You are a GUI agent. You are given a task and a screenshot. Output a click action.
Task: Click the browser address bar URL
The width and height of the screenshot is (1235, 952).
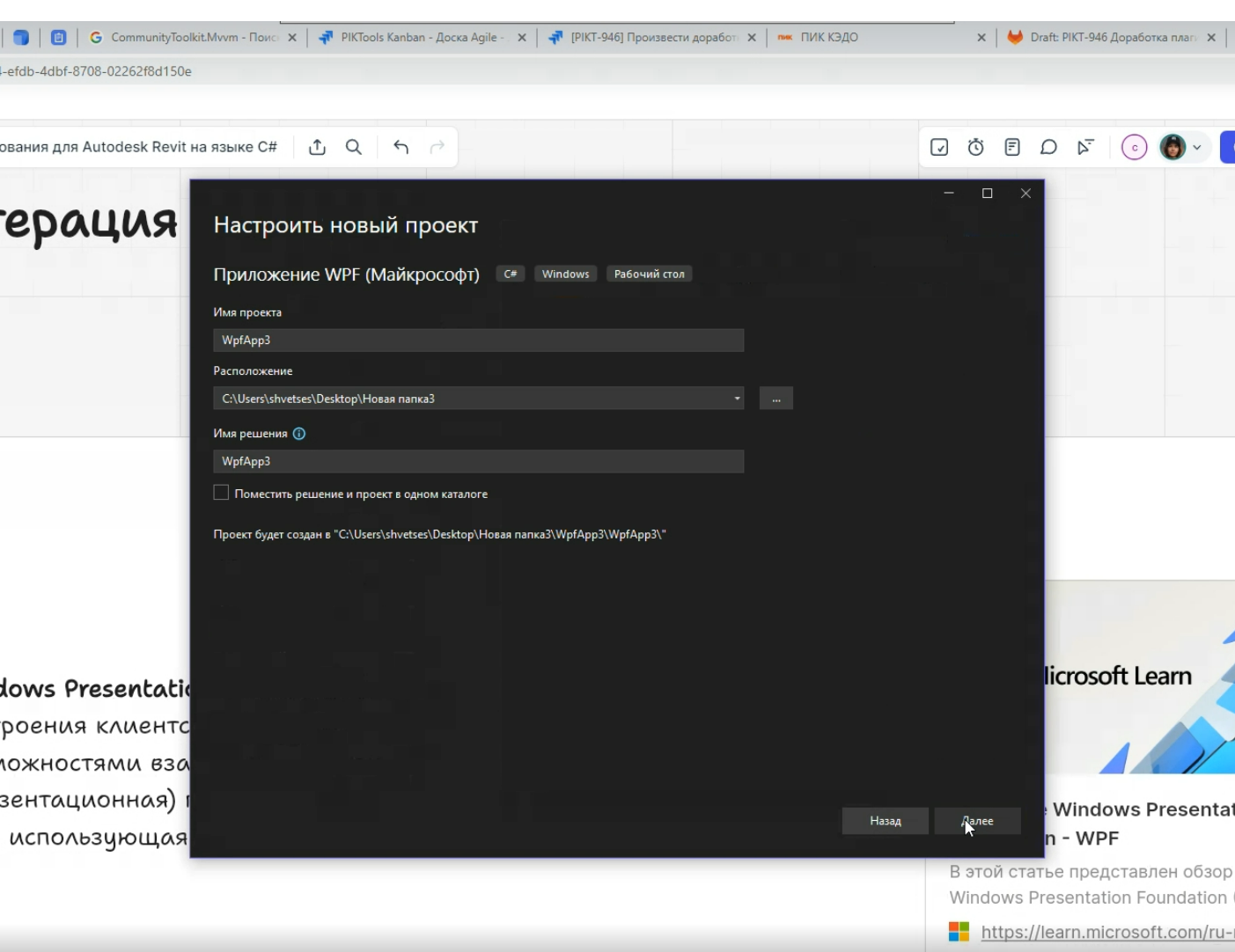tap(96, 71)
